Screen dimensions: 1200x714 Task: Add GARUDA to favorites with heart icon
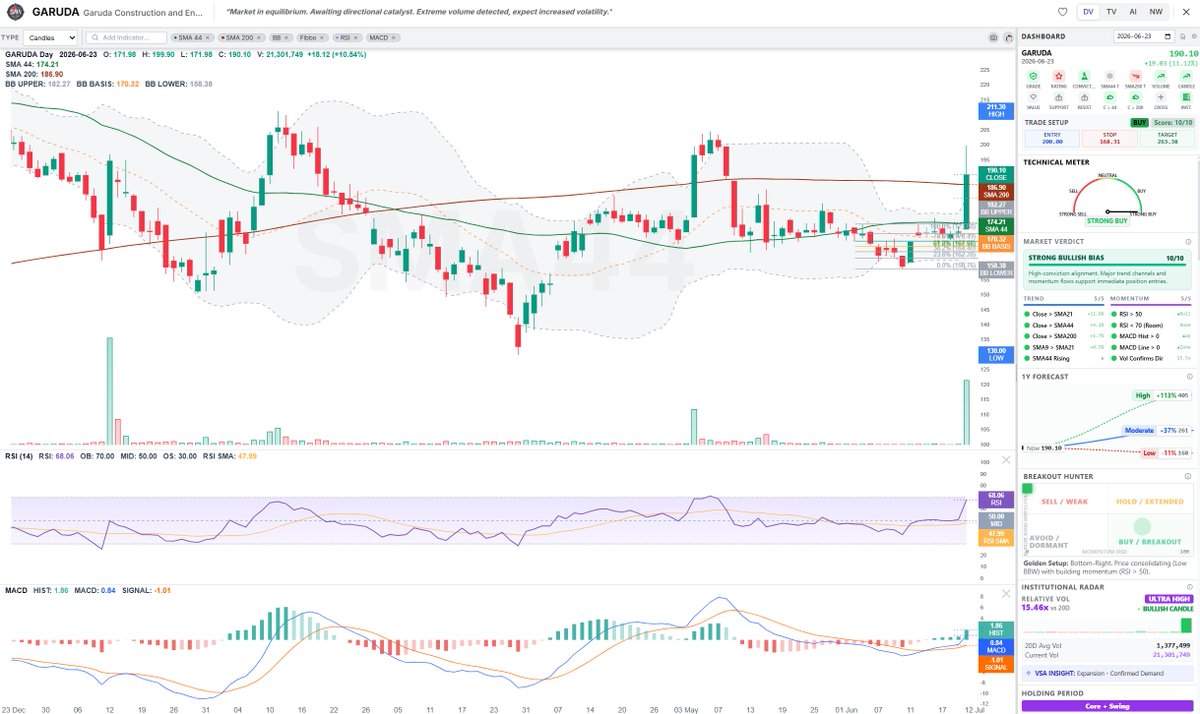1063,12
